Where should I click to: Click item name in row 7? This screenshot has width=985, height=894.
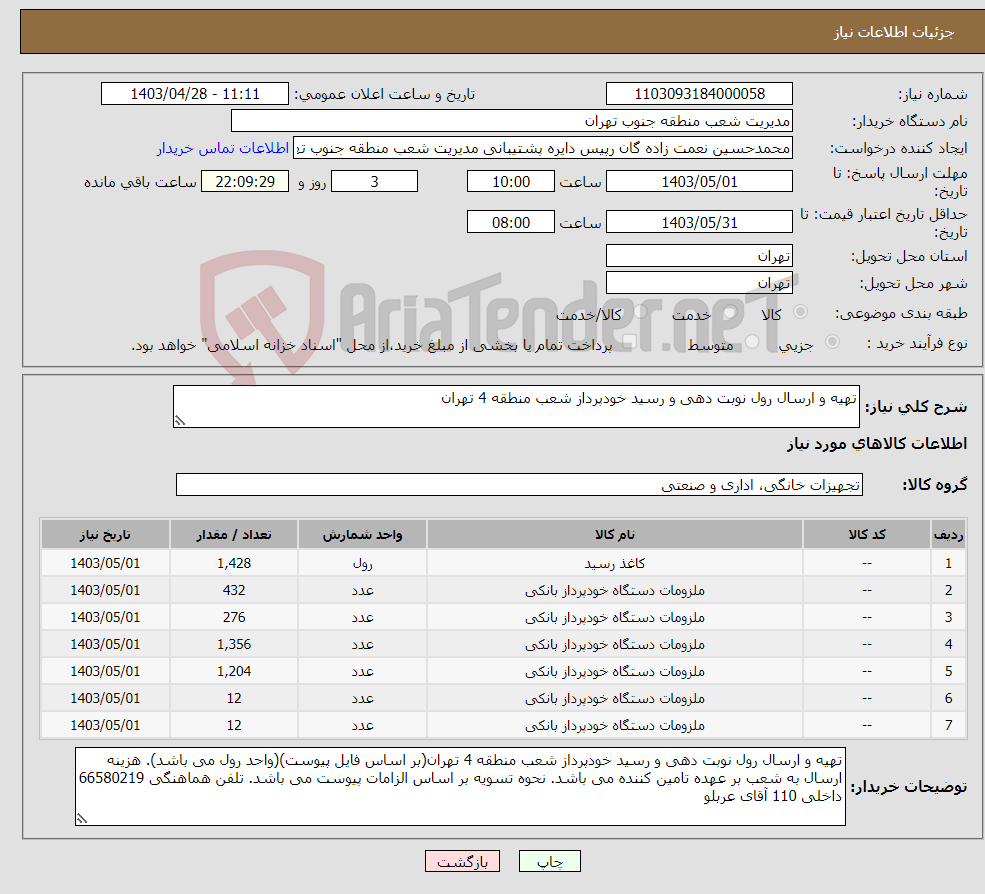click(x=615, y=726)
